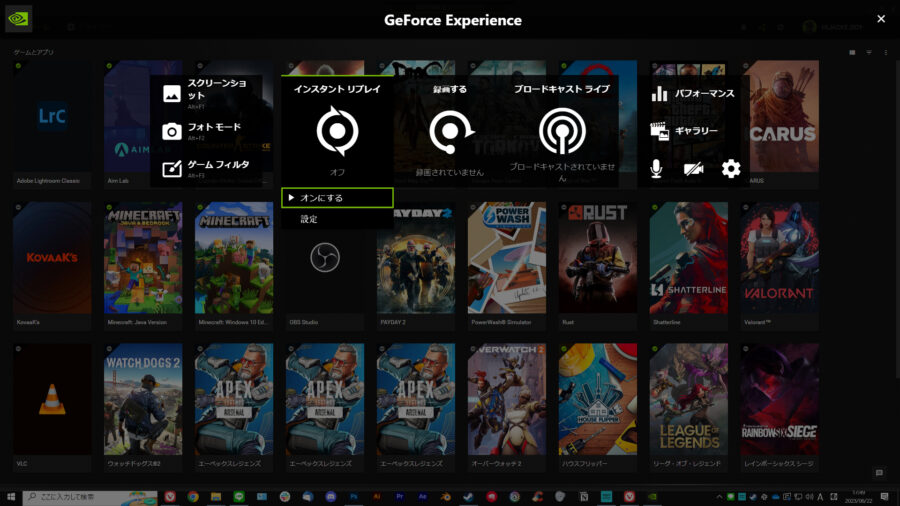Open Illustrator from the taskbar
This screenshot has height=506, width=900.
tap(377, 497)
